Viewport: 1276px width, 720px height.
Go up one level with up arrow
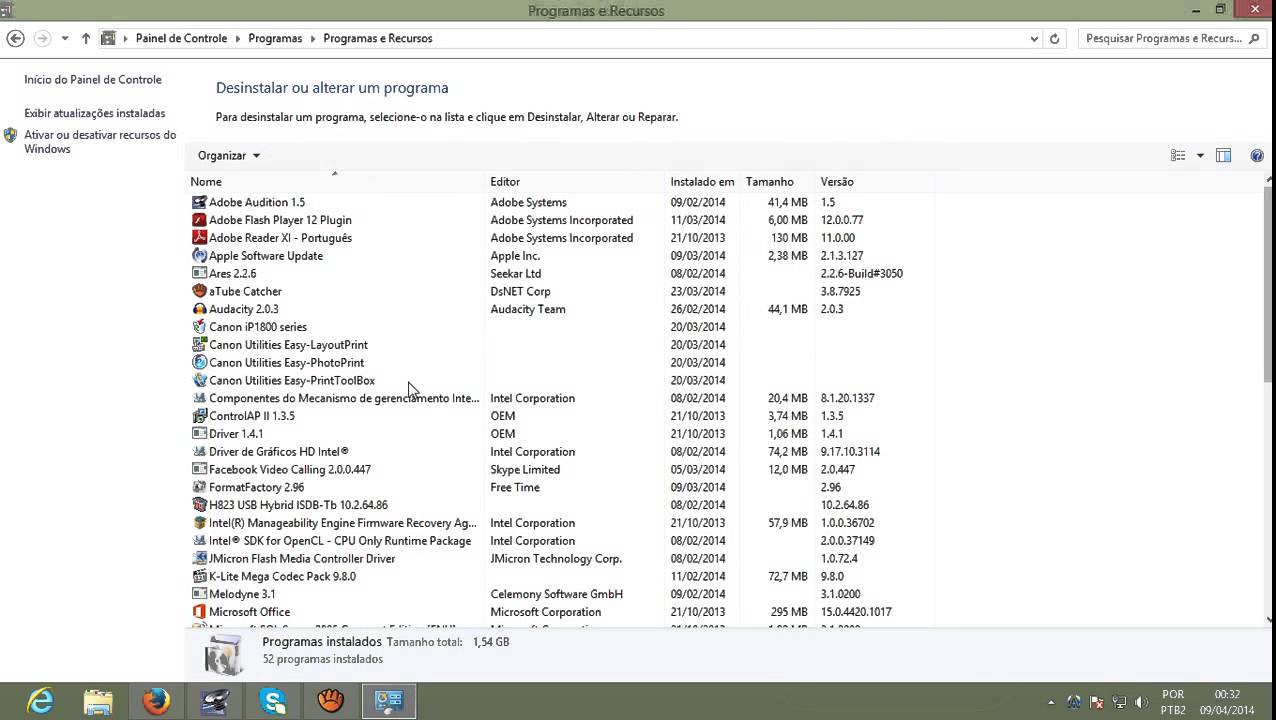coord(86,38)
